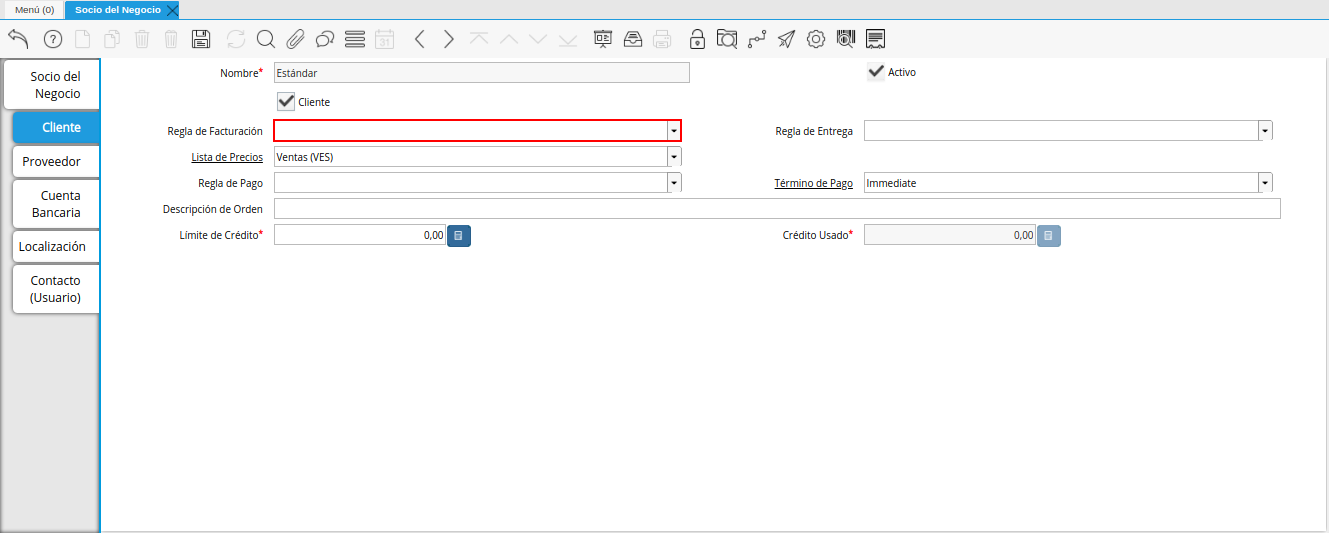This screenshot has width=1329, height=533.
Task: Click the Límite de Crédito amount field
Action: [360, 235]
